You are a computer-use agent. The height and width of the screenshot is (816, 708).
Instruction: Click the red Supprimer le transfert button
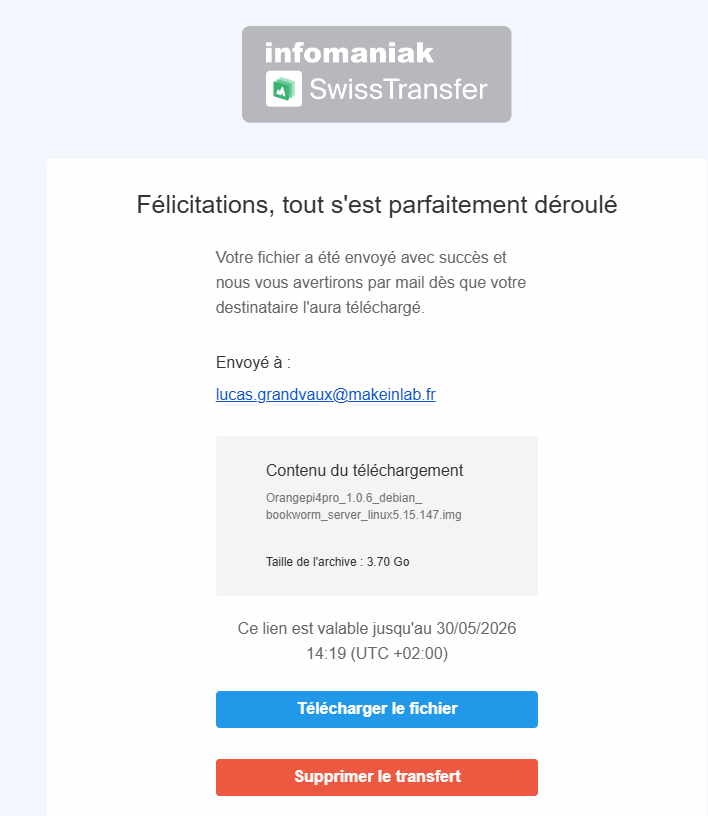[377, 777]
